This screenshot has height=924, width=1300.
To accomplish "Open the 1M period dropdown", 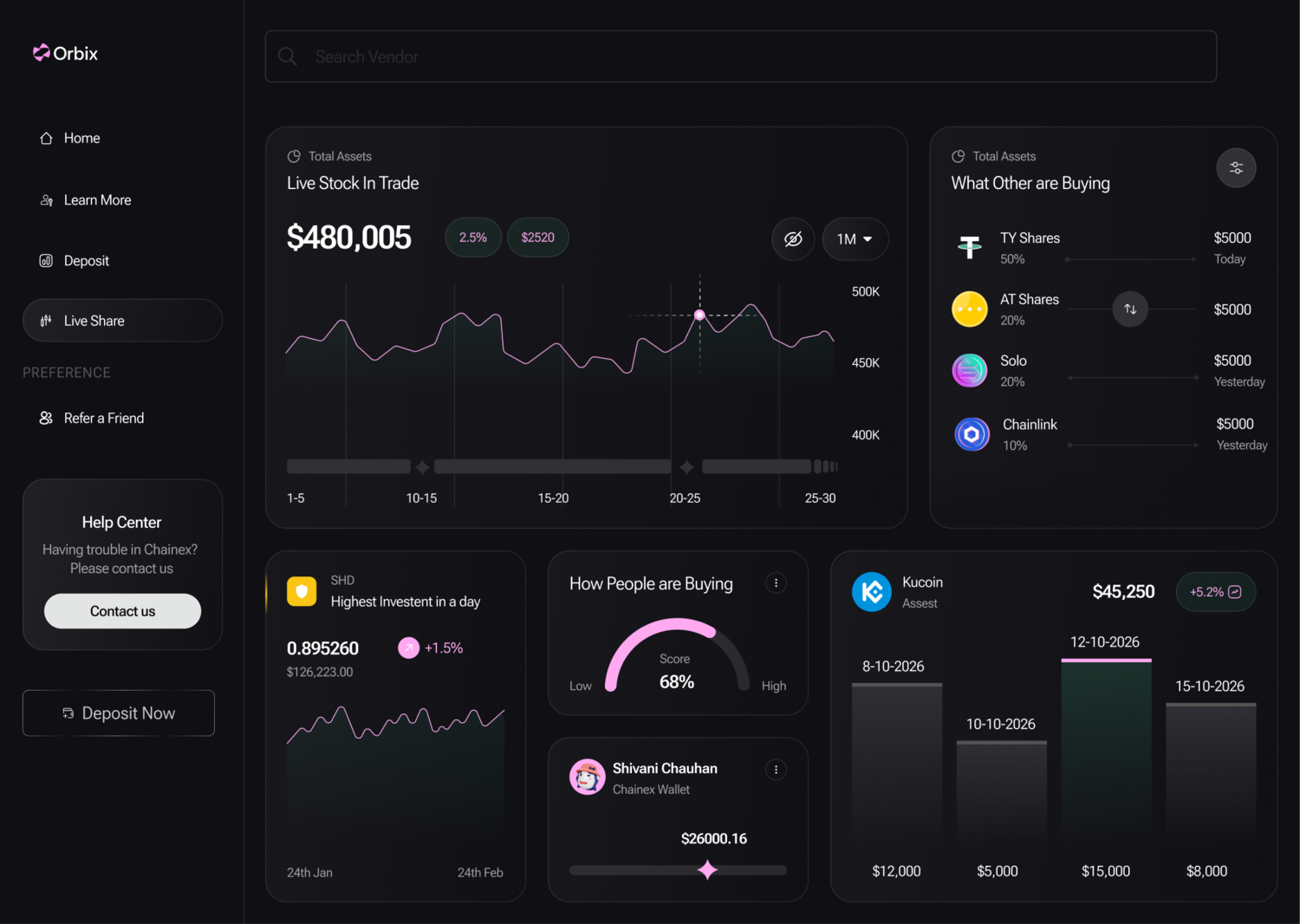I will point(855,239).
